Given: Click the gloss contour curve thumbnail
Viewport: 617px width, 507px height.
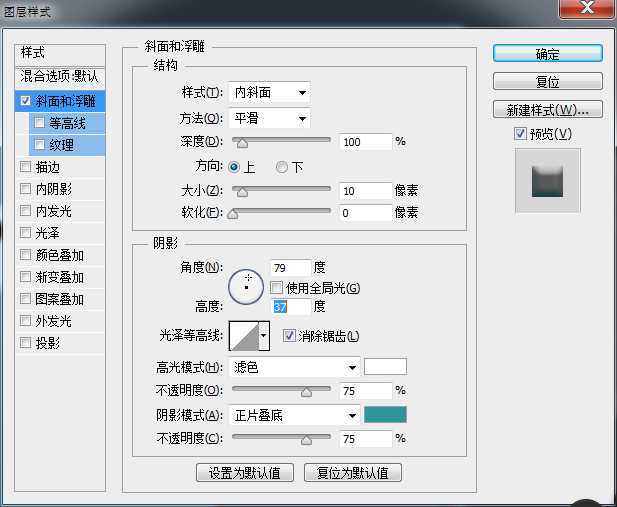Looking at the screenshot, I should coord(244,336).
